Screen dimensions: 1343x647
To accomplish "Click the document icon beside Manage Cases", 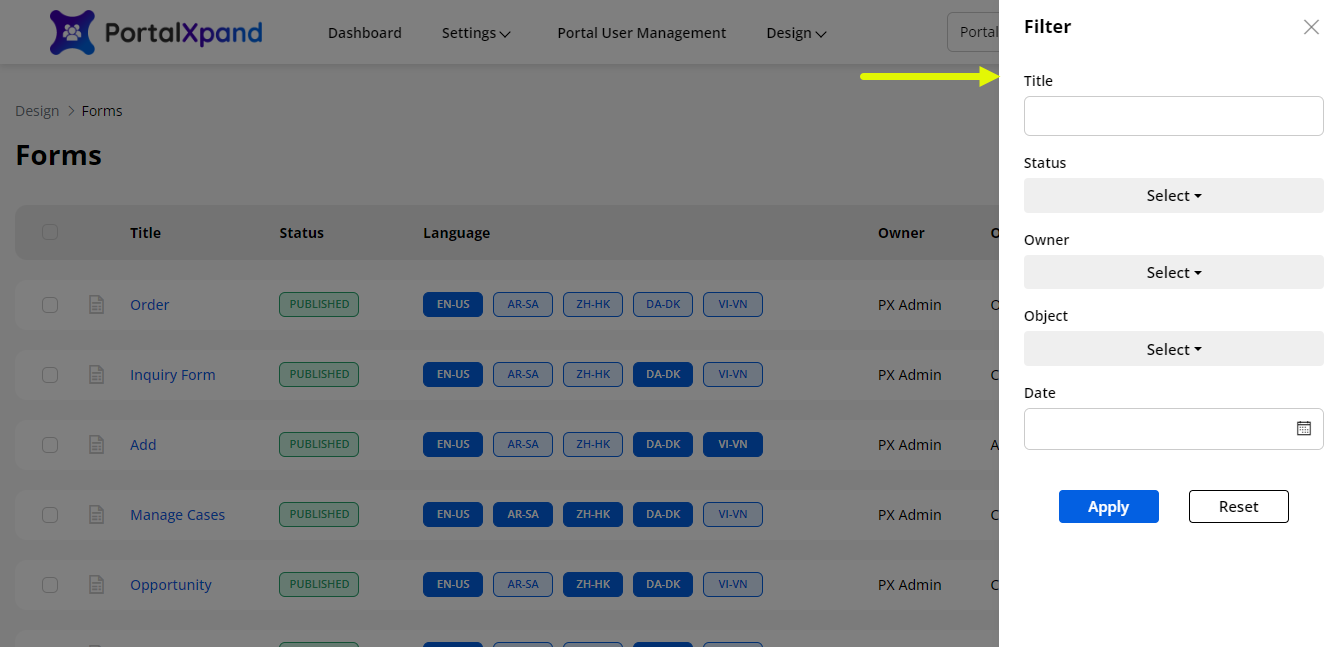I will click(97, 515).
